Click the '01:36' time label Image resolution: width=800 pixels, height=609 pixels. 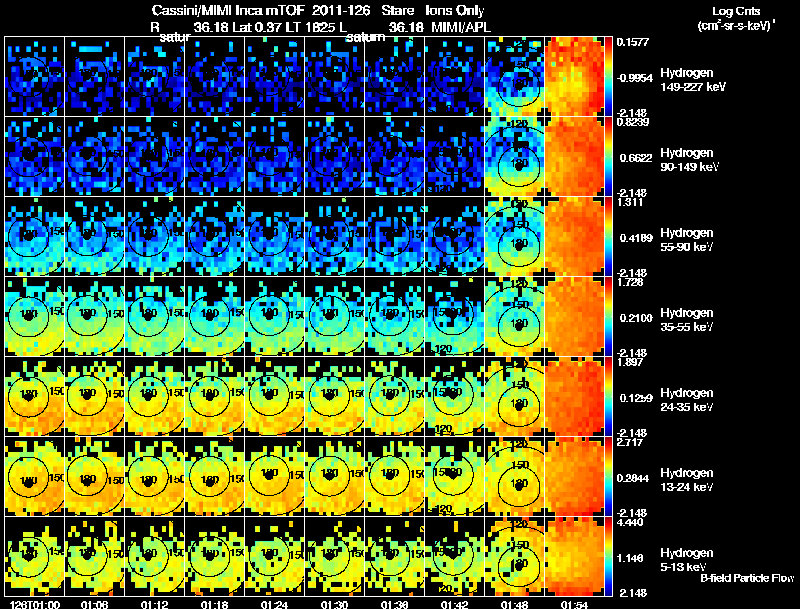[394, 605]
